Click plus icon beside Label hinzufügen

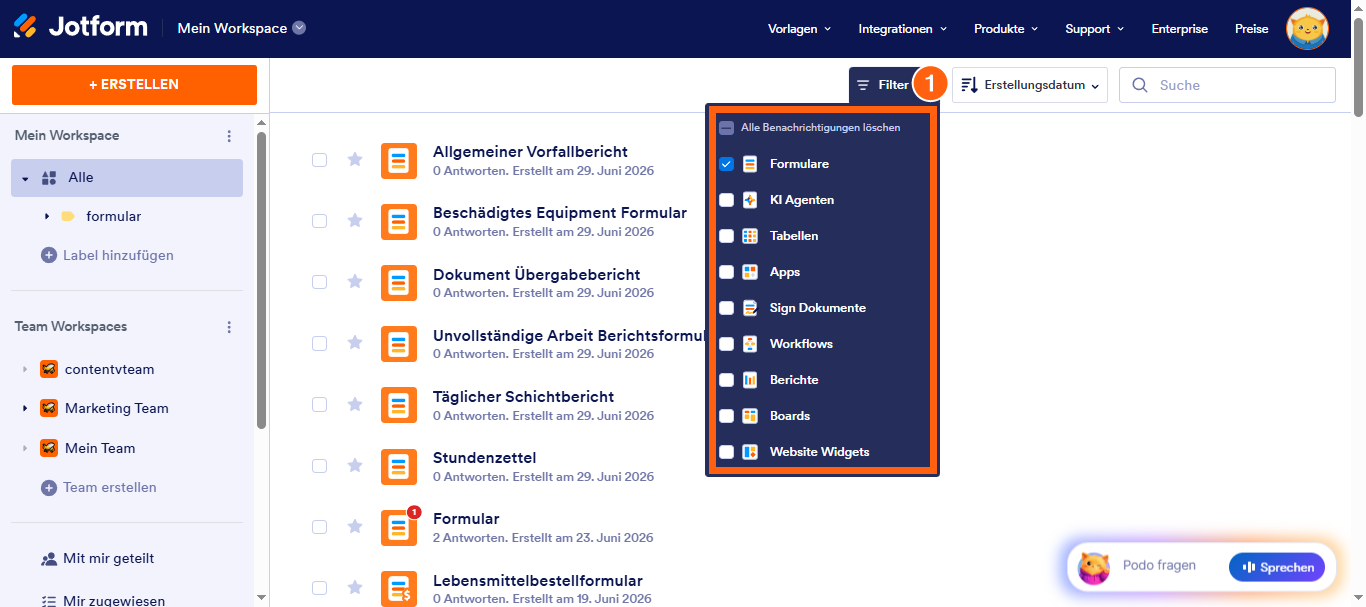click(48, 255)
